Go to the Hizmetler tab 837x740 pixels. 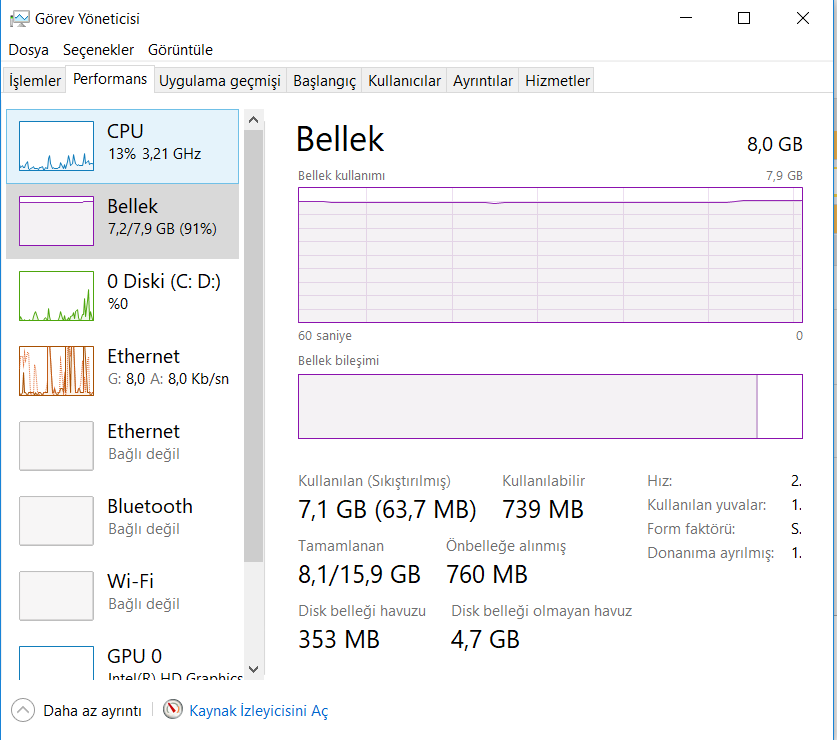557,81
